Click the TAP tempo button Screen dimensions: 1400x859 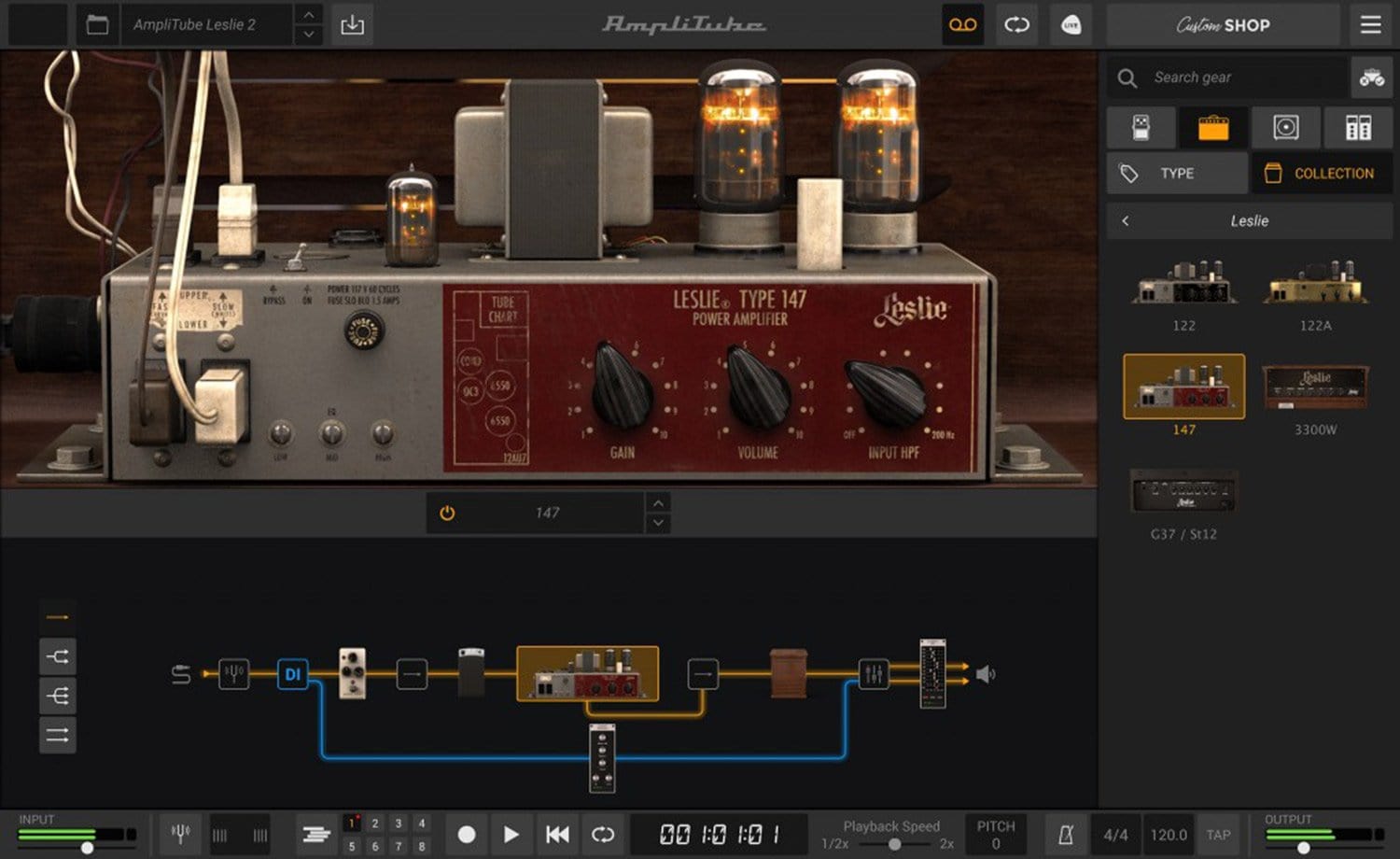click(1218, 835)
